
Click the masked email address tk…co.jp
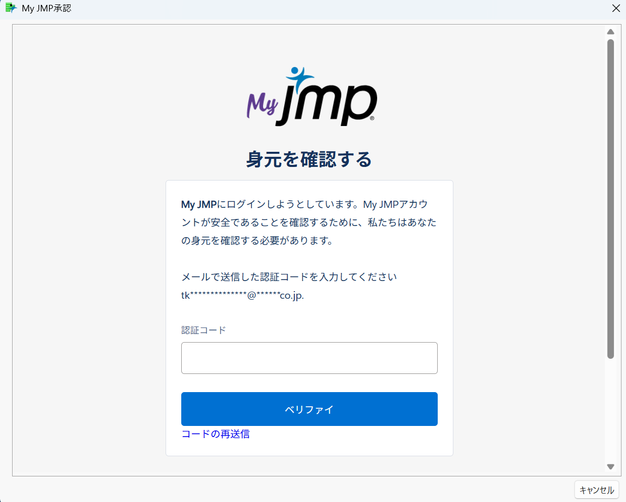(242, 296)
